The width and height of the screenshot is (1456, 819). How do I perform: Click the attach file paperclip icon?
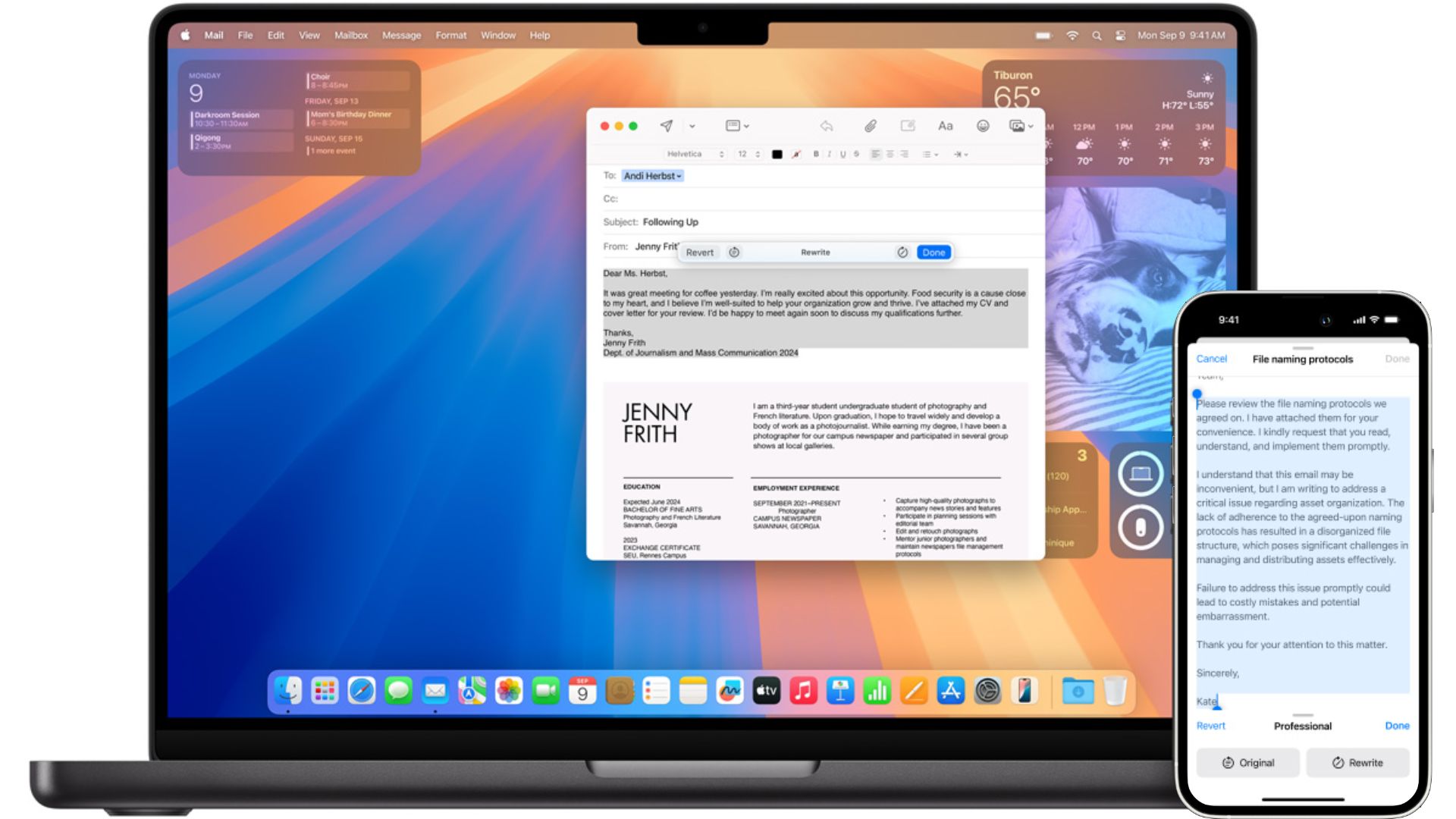(x=868, y=126)
